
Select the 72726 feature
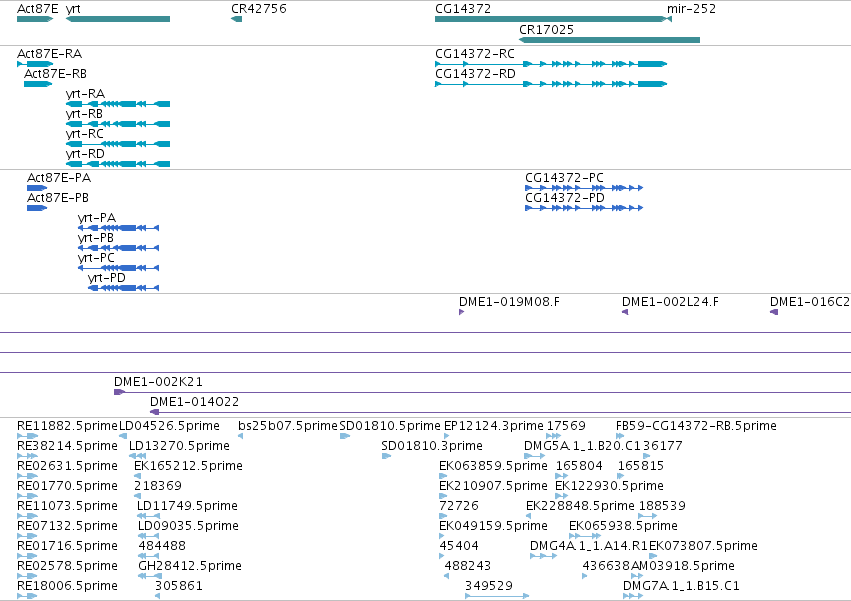tap(442, 516)
